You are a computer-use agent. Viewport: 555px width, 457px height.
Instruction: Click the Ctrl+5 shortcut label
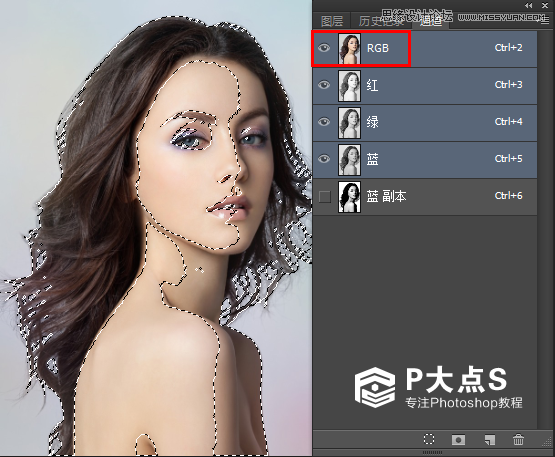point(509,159)
